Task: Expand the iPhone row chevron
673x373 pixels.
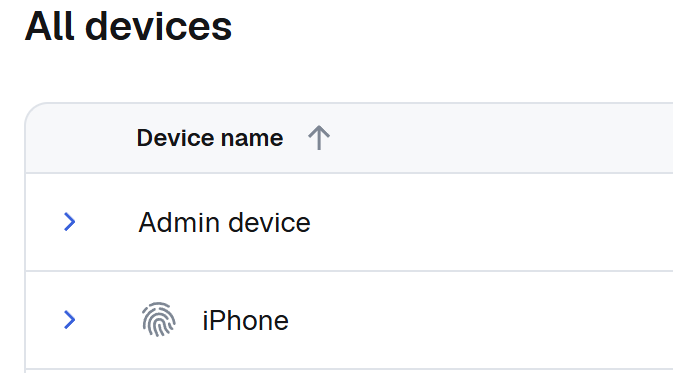Action: click(70, 320)
